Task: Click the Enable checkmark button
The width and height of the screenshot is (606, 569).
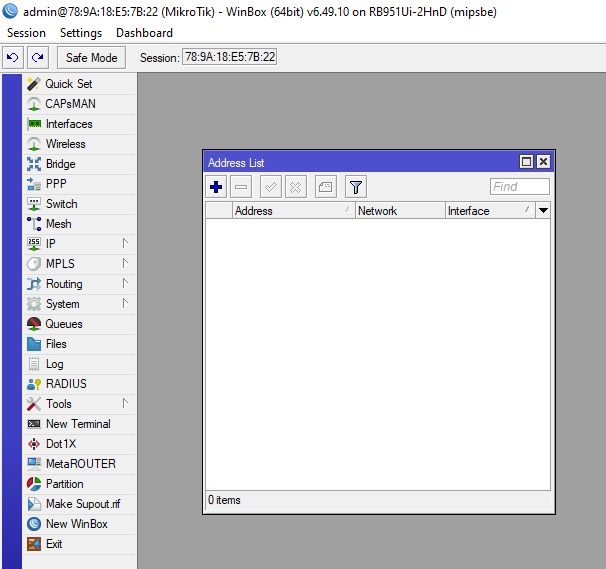Action: coord(271,187)
